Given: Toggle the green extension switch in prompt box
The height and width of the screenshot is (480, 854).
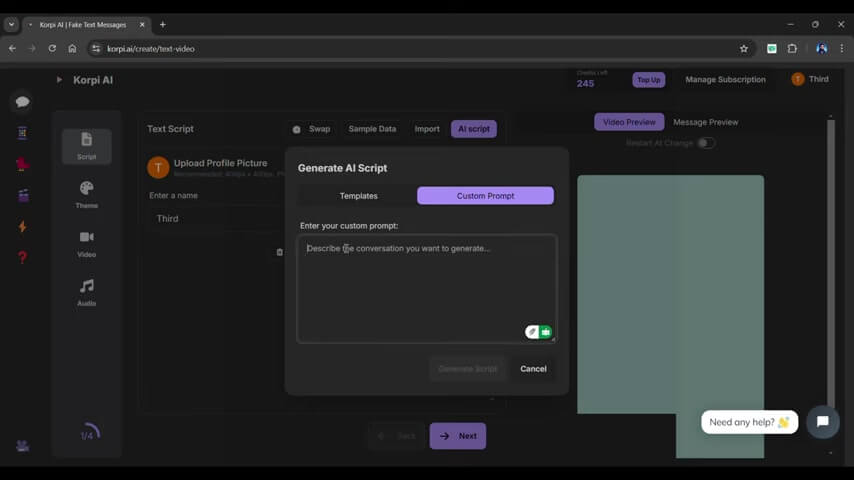Looking at the screenshot, I should (540, 332).
